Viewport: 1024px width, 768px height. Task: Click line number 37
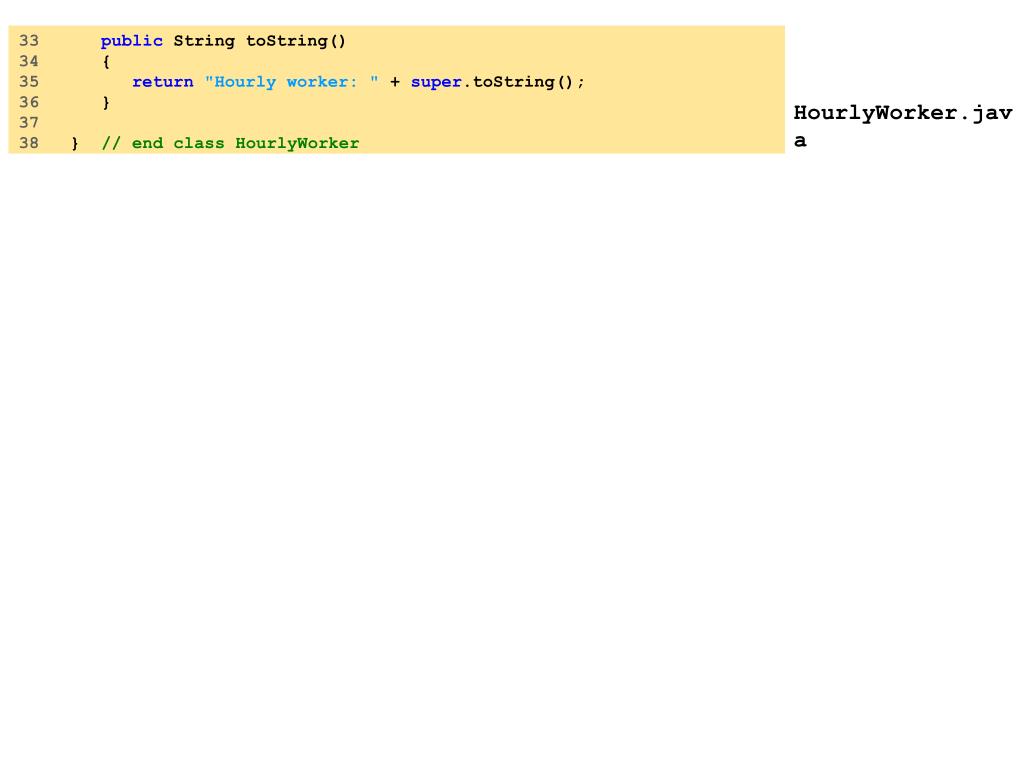coord(29,123)
